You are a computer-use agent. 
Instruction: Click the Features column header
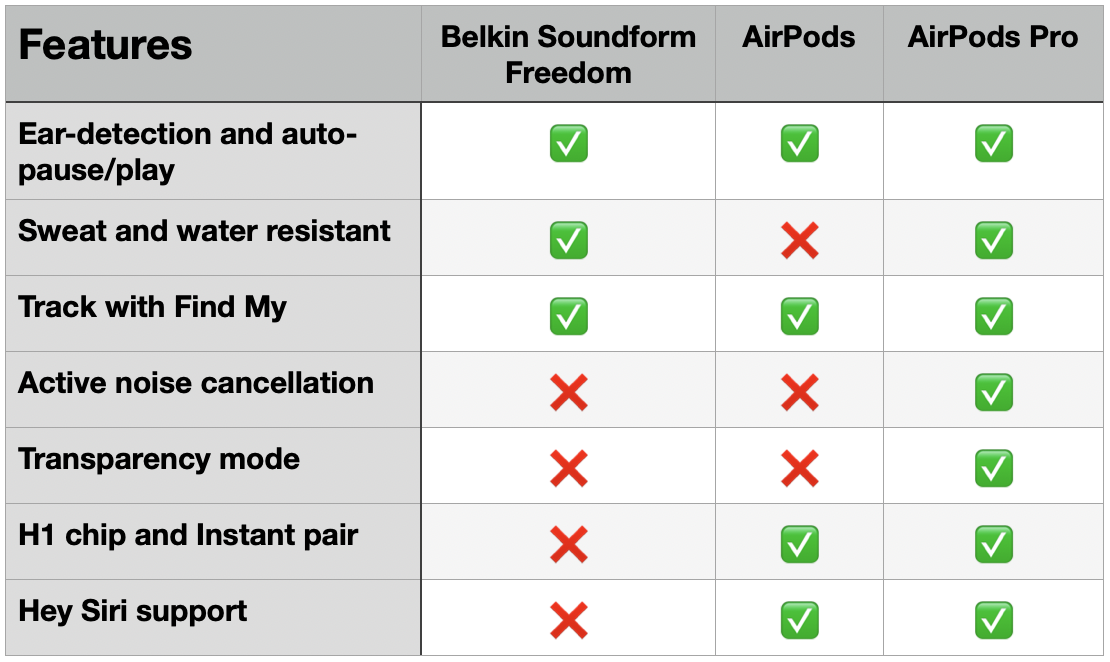[x=105, y=45]
